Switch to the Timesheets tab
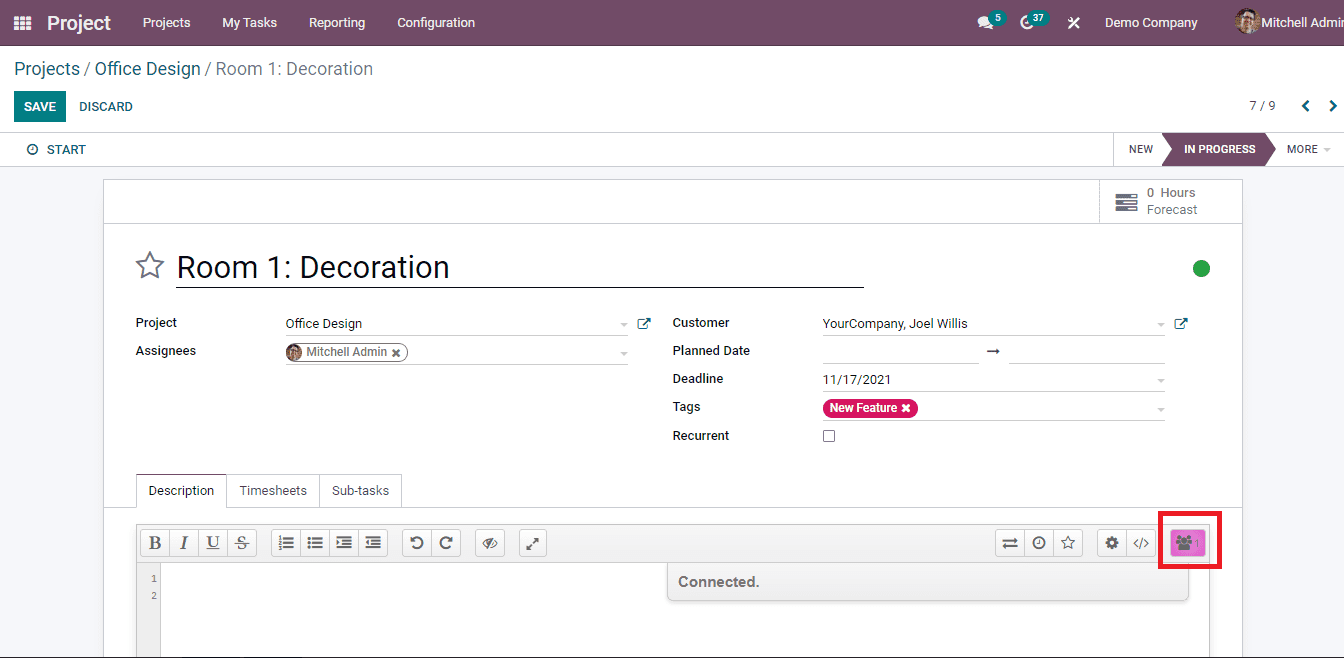 (x=272, y=490)
